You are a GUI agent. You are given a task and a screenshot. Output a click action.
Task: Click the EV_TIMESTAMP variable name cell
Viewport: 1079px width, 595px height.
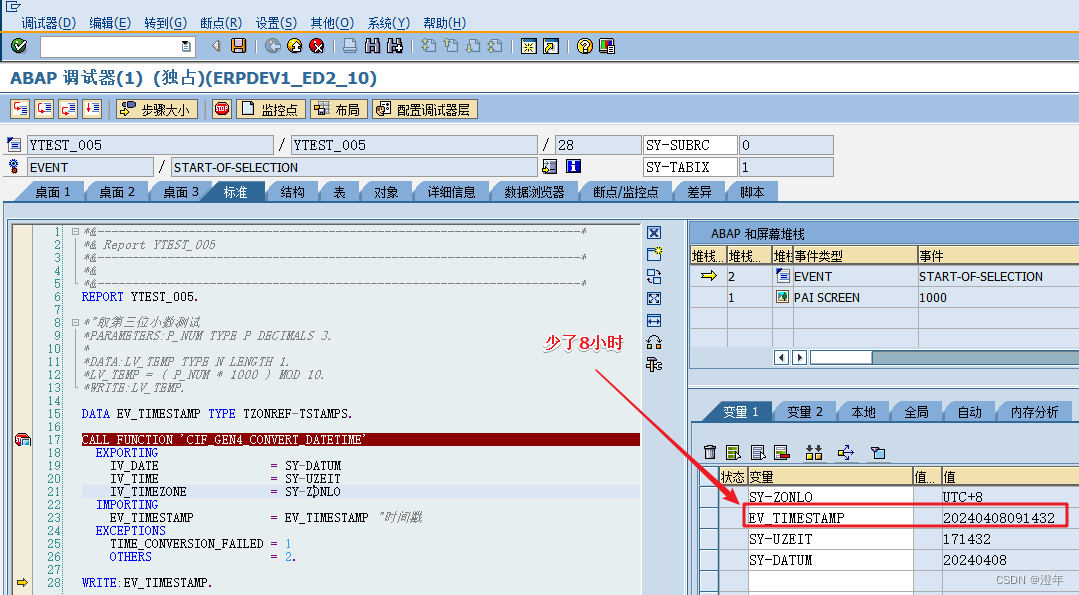pyautogui.click(x=830, y=518)
